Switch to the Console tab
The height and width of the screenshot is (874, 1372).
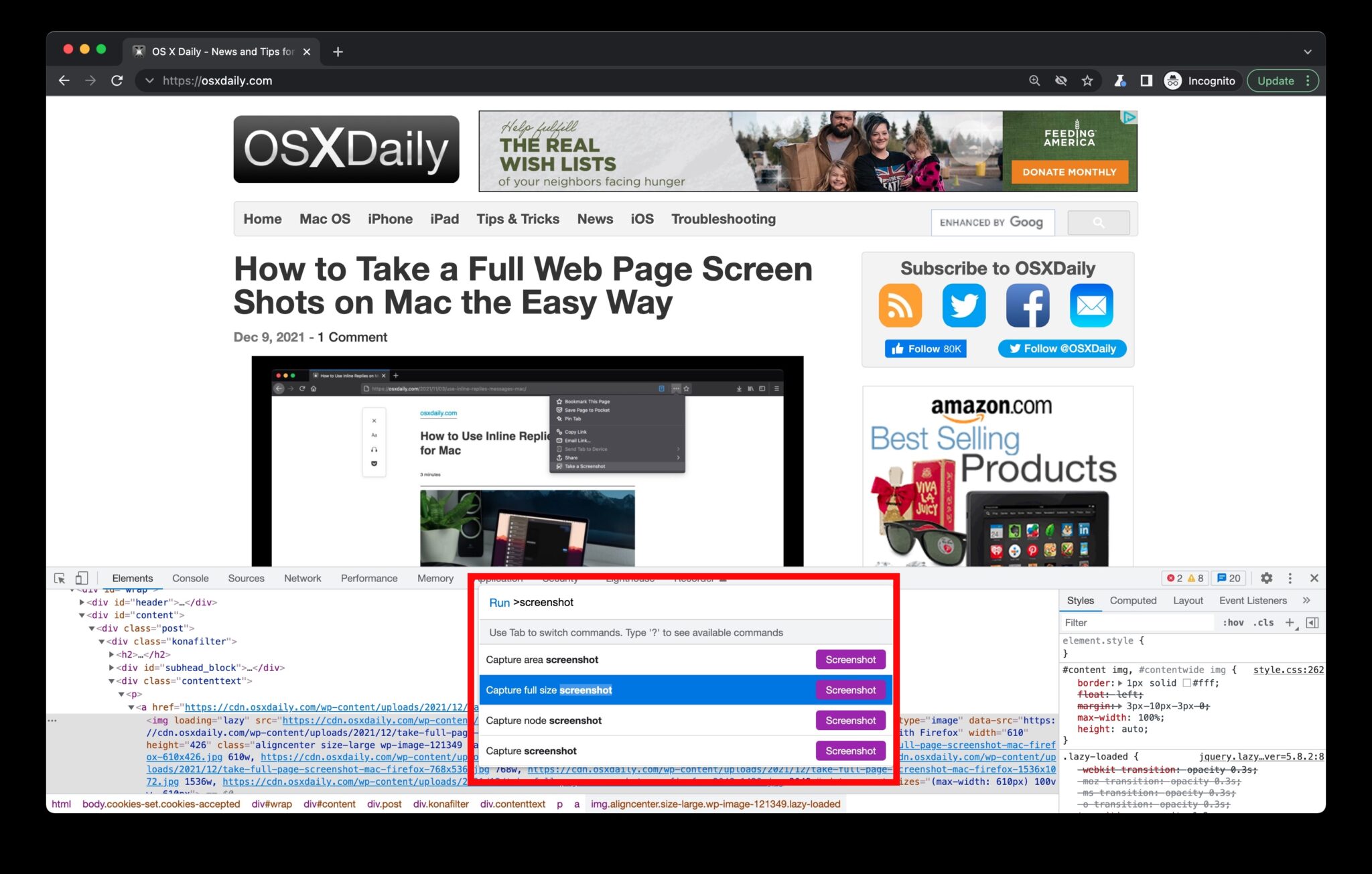(x=190, y=577)
